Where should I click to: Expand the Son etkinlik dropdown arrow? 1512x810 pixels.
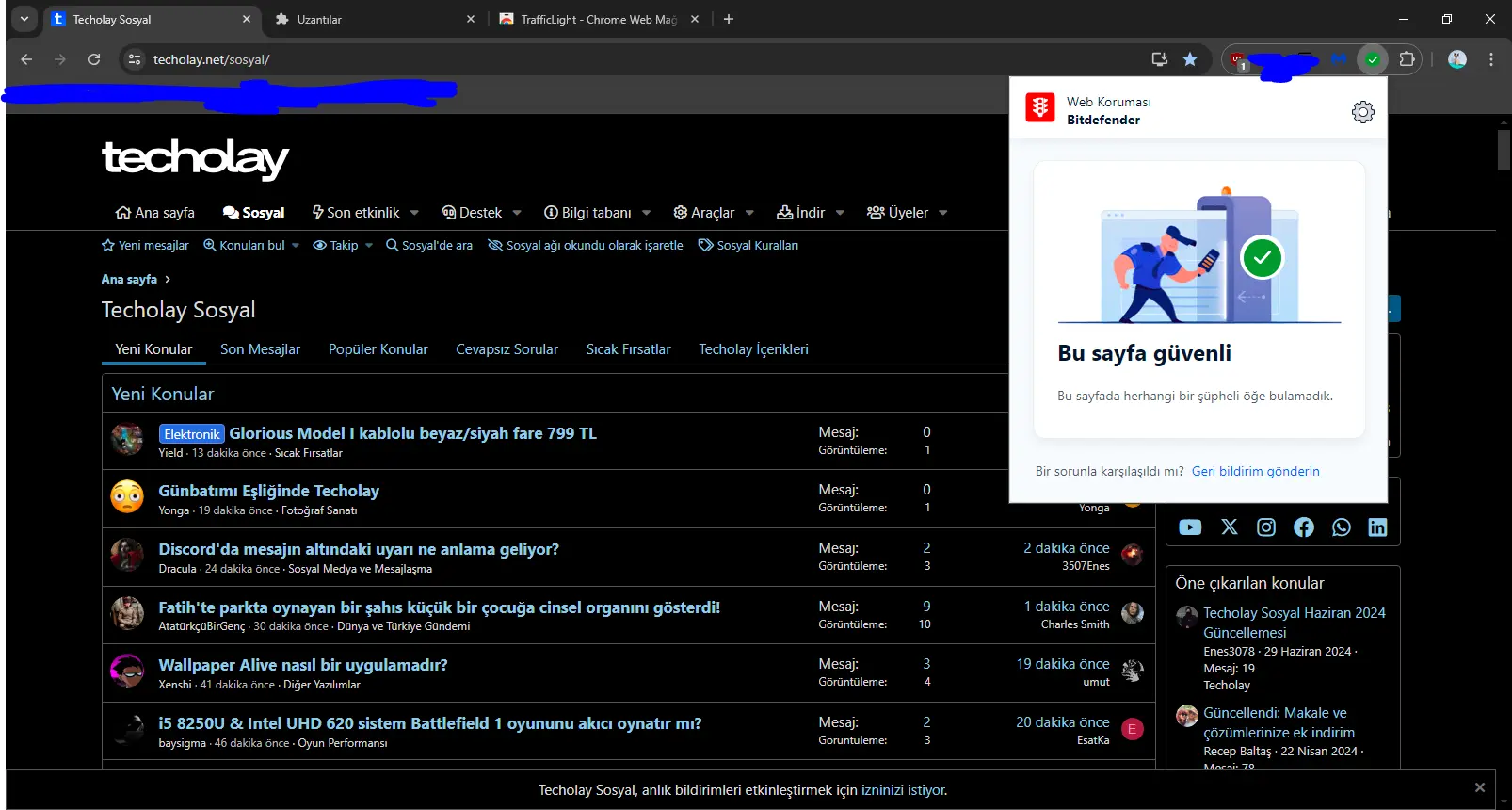[x=414, y=213]
